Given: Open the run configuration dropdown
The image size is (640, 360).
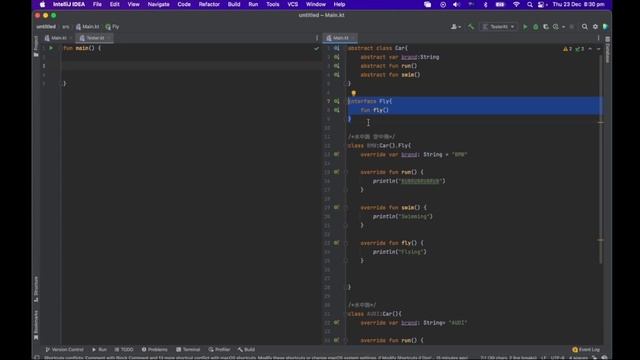Looking at the screenshot, I should pos(498,27).
